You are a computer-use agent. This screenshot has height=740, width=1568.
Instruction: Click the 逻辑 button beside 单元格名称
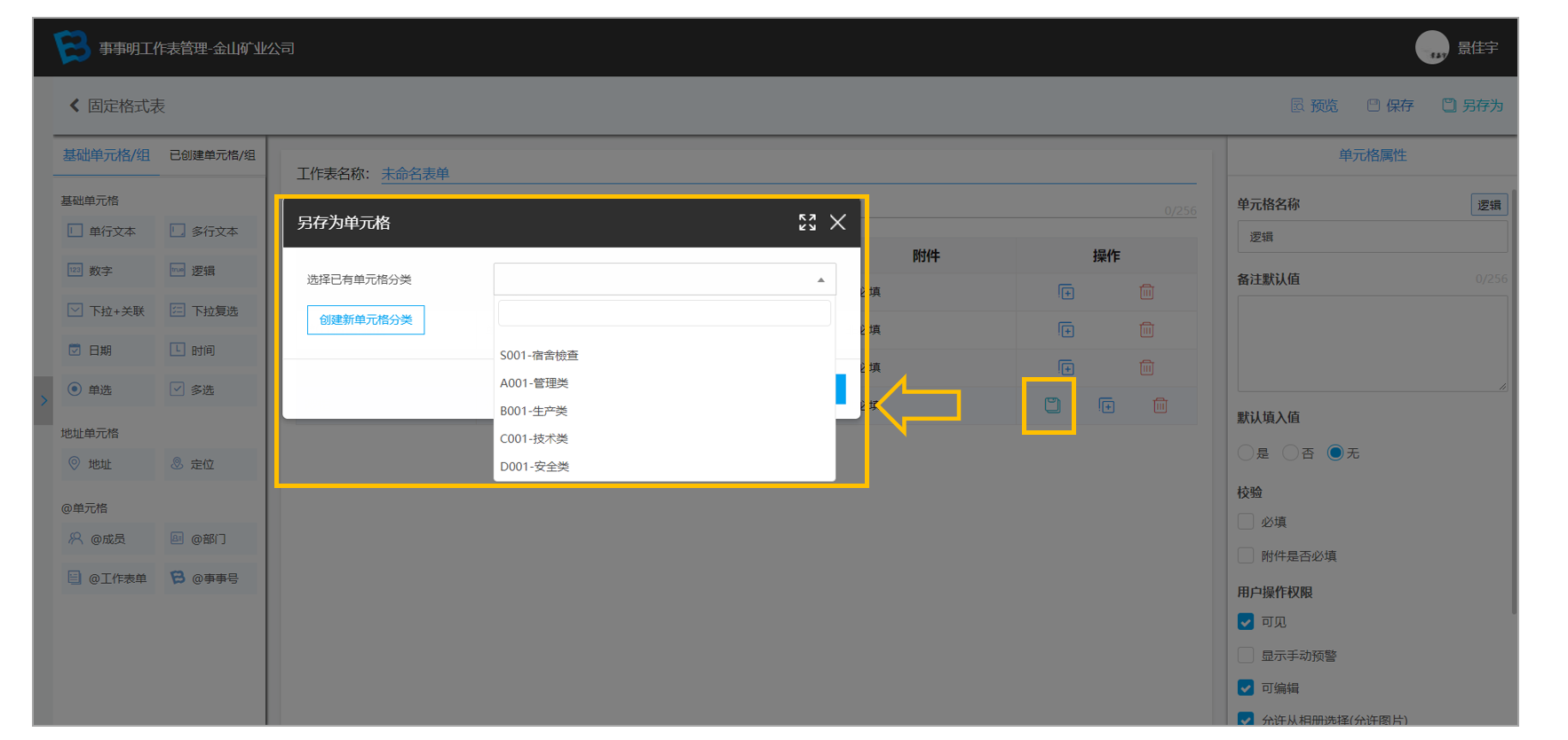[x=1489, y=205]
